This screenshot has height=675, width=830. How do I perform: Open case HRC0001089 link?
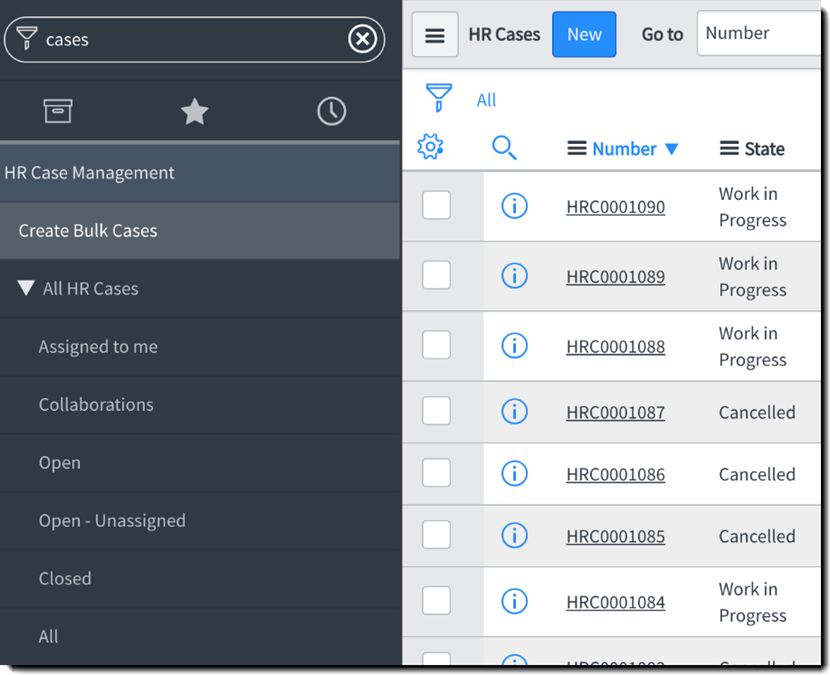[x=615, y=277]
